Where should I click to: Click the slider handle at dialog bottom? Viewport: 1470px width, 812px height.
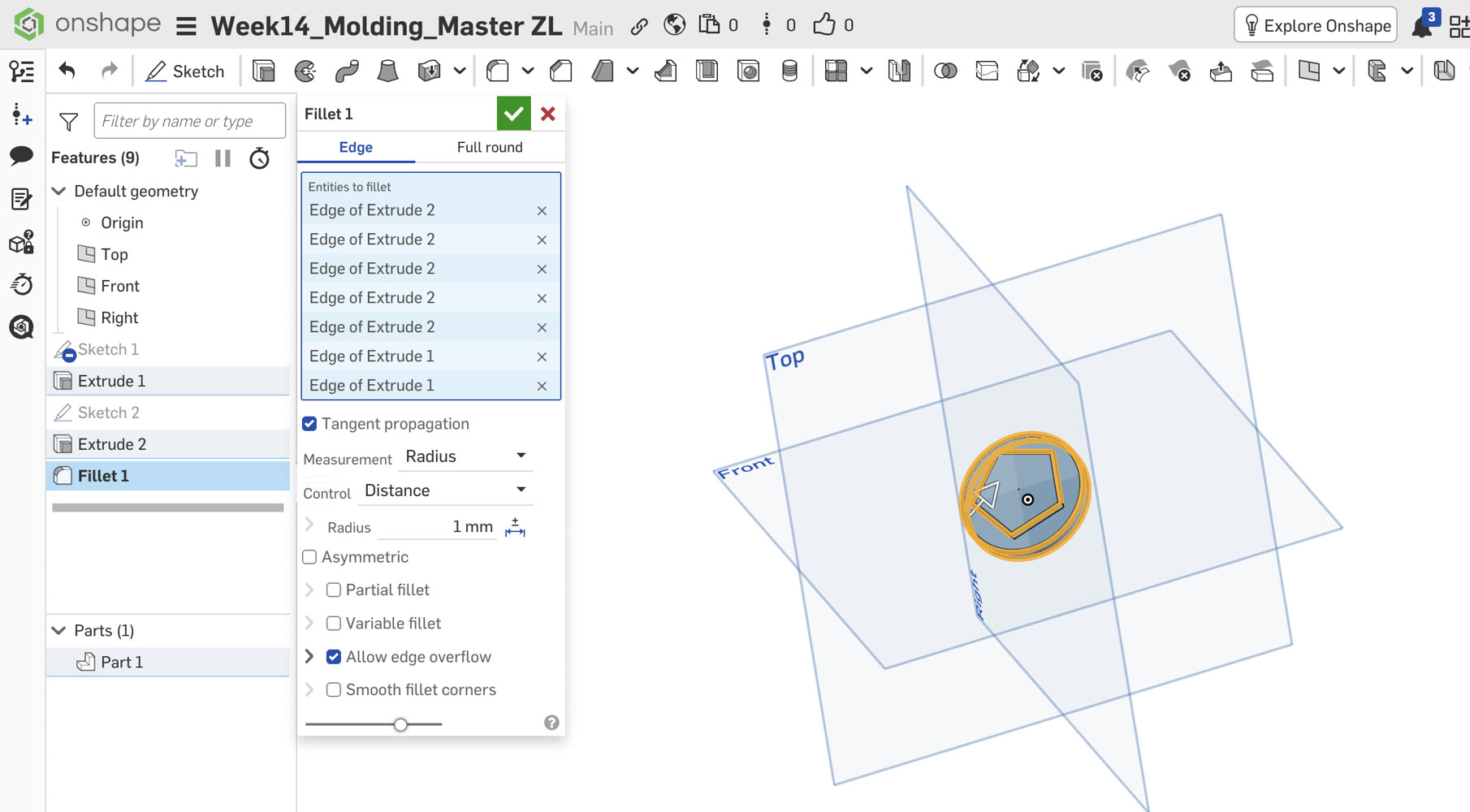(x=400, y=724)
